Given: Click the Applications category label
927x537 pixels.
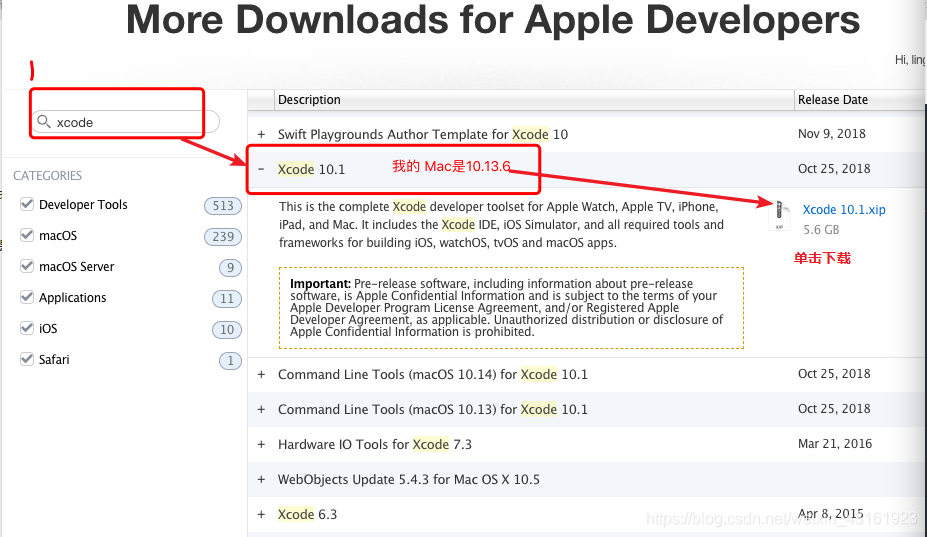Looking at the screenshot, I should pos(73,297).
